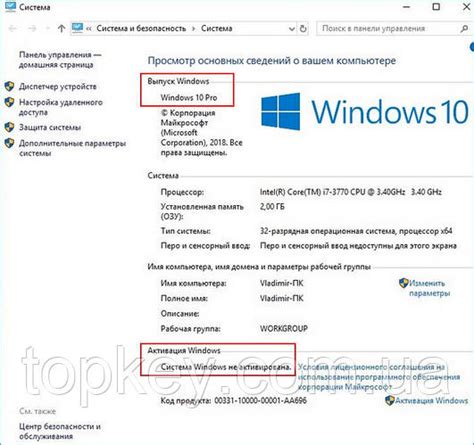
Task: Open the recent locations dropdown arrow
Action: [47, 29]
